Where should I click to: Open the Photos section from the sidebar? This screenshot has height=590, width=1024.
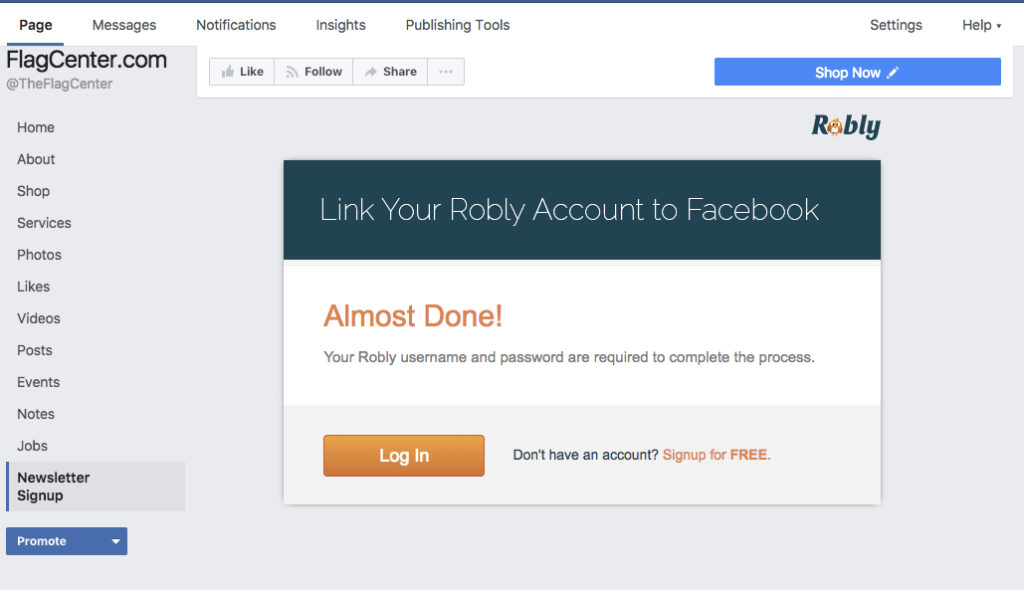[x=39, y=255]
